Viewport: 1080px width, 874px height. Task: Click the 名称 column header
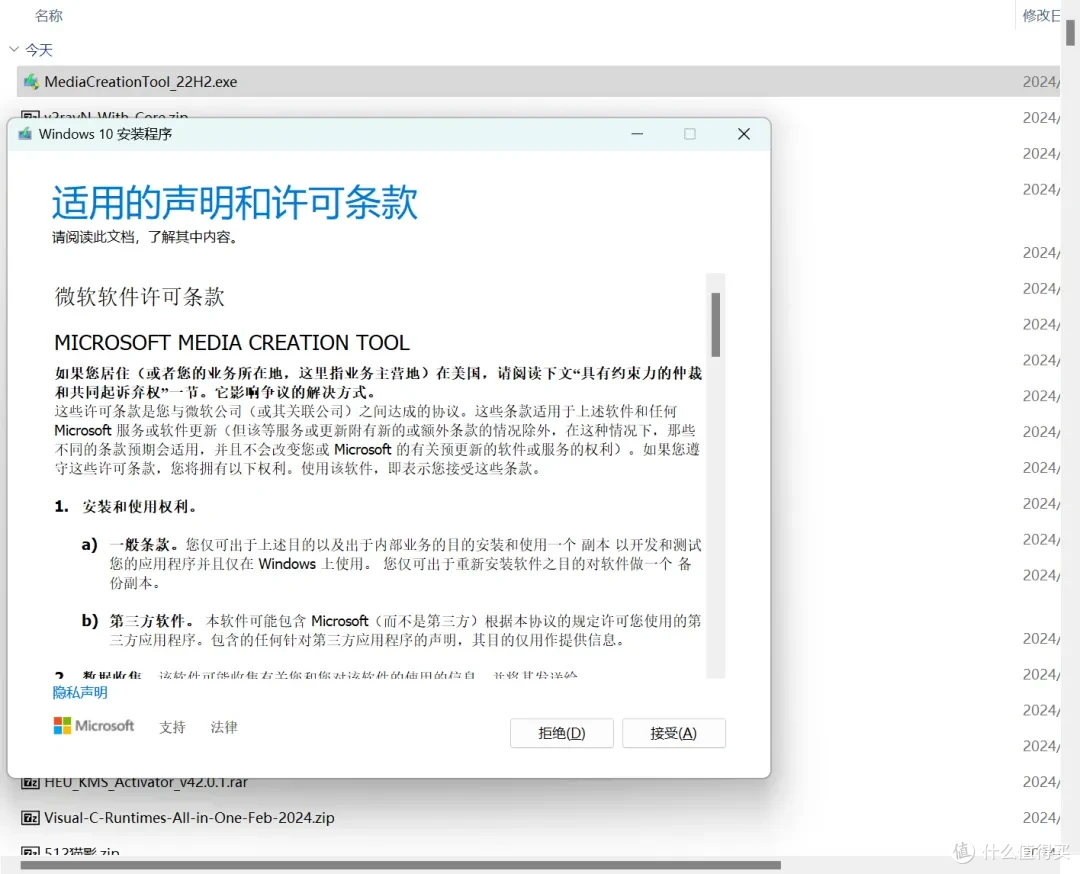[48, 15]
